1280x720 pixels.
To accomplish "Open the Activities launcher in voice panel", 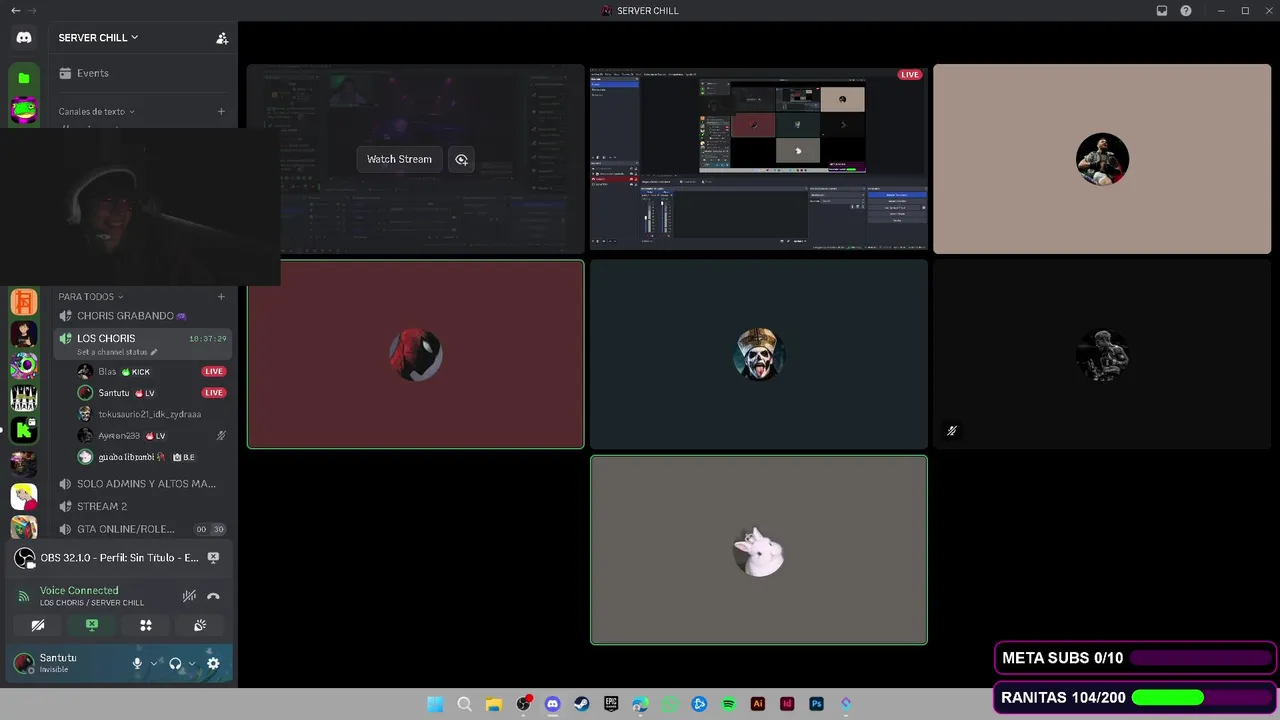I will point(146,625).
